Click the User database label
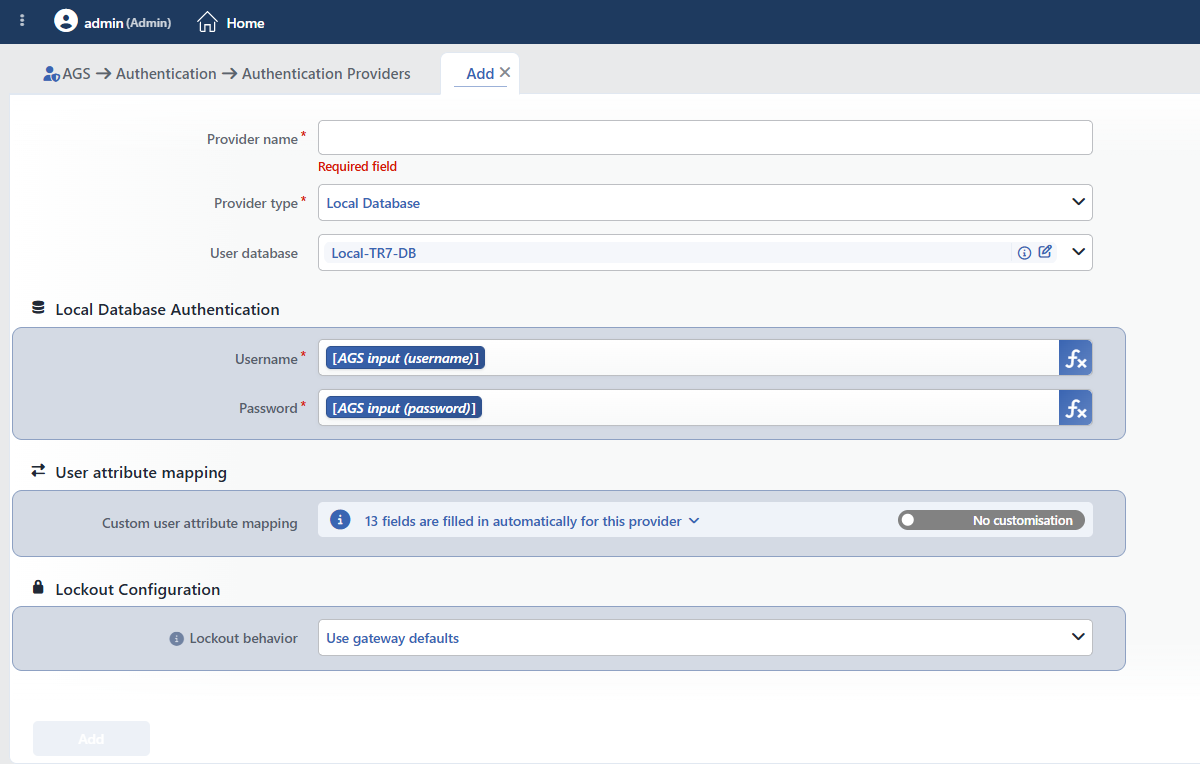Viewport: 1200px width, 764px height. coord(254,253)
